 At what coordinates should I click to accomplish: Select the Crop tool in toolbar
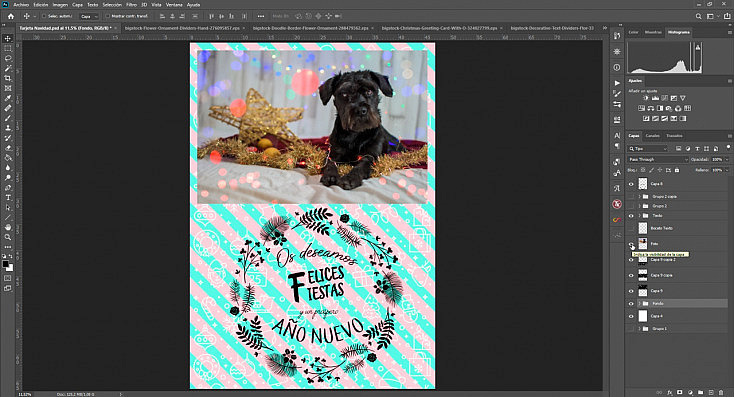pyautogui.click(x=7, y=78)
